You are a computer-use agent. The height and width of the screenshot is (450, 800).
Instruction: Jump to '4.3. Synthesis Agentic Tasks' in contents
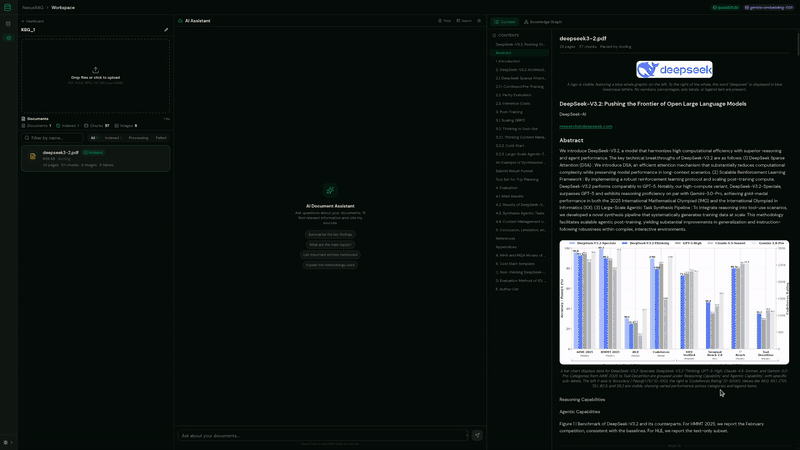[x=520, y=213]
